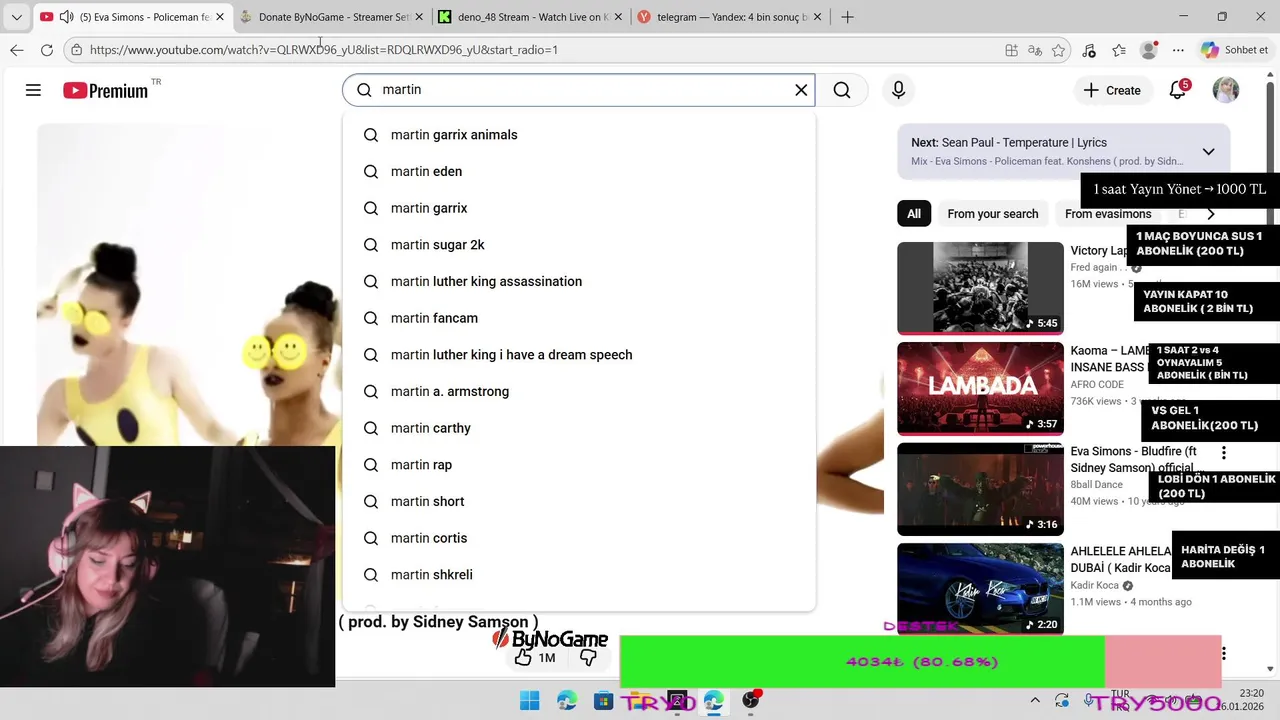Open the favorites list icon
This screenshot has width=1280, height=720.
(1119, 50)
